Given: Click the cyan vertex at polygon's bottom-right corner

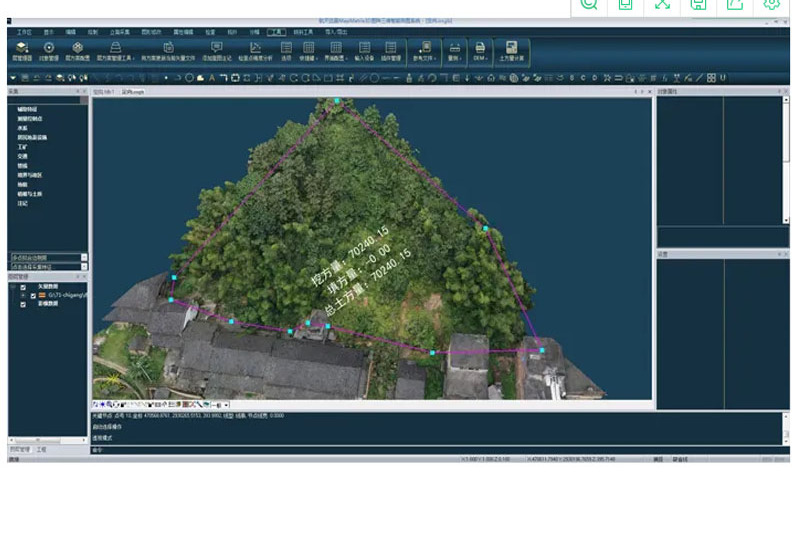Looking at the screenshot, I should tap(542, 350).
